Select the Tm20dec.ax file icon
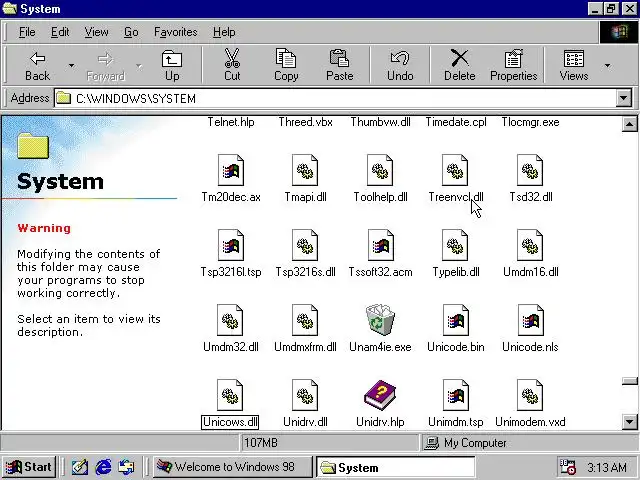Image resolution: width=640 pixels, height=480 pixels. click(231, 170)
